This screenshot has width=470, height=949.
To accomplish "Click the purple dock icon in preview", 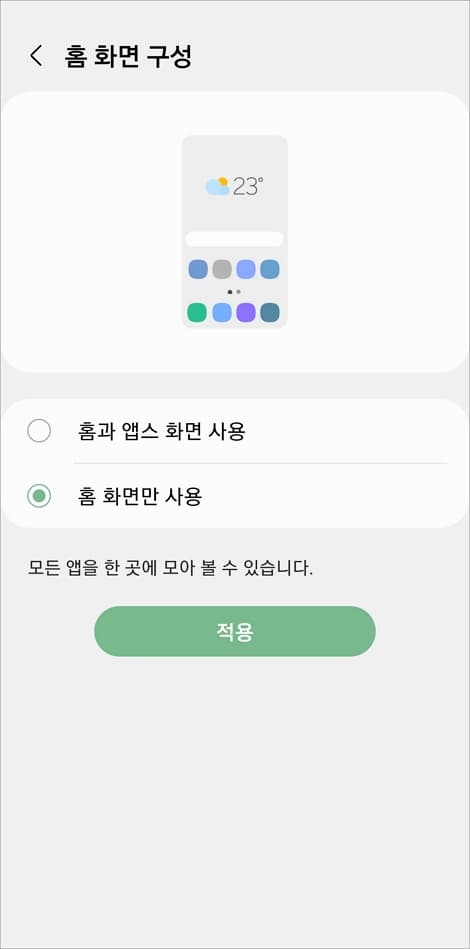I will (246, 312).
